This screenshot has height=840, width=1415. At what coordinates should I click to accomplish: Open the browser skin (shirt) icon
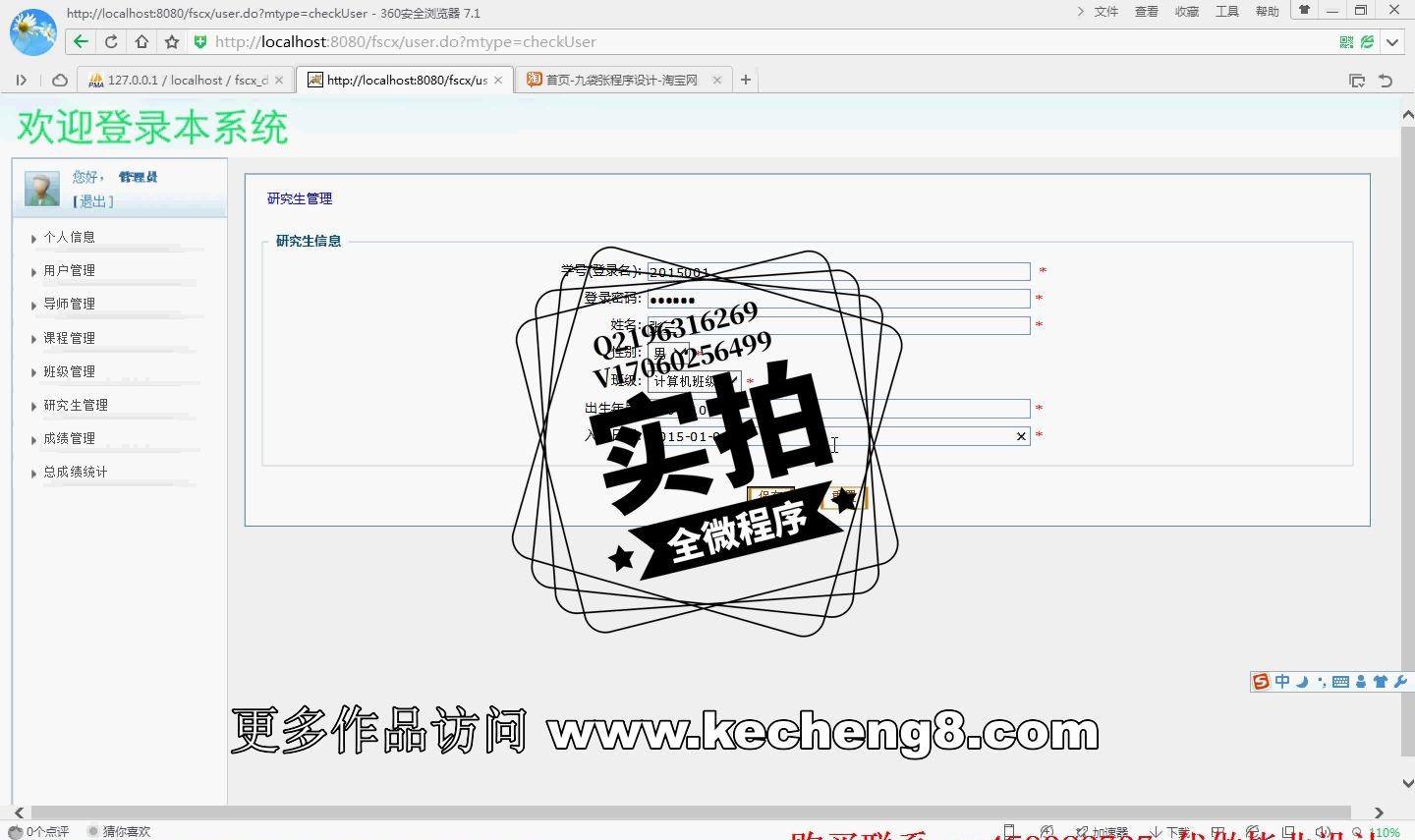[x=1304, y=10]
